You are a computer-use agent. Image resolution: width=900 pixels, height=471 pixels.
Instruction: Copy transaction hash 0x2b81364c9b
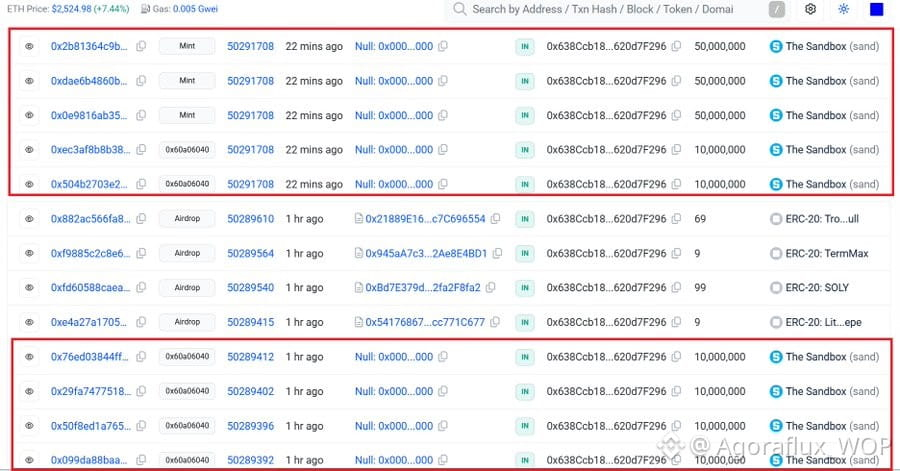click(141, 46)
